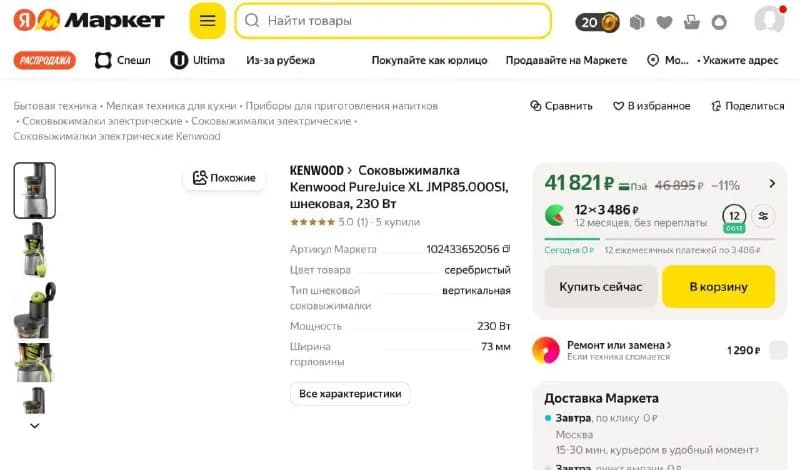Open favorites heart icon in header
This screenshot has height=470, width=800.
click(664, 22)
